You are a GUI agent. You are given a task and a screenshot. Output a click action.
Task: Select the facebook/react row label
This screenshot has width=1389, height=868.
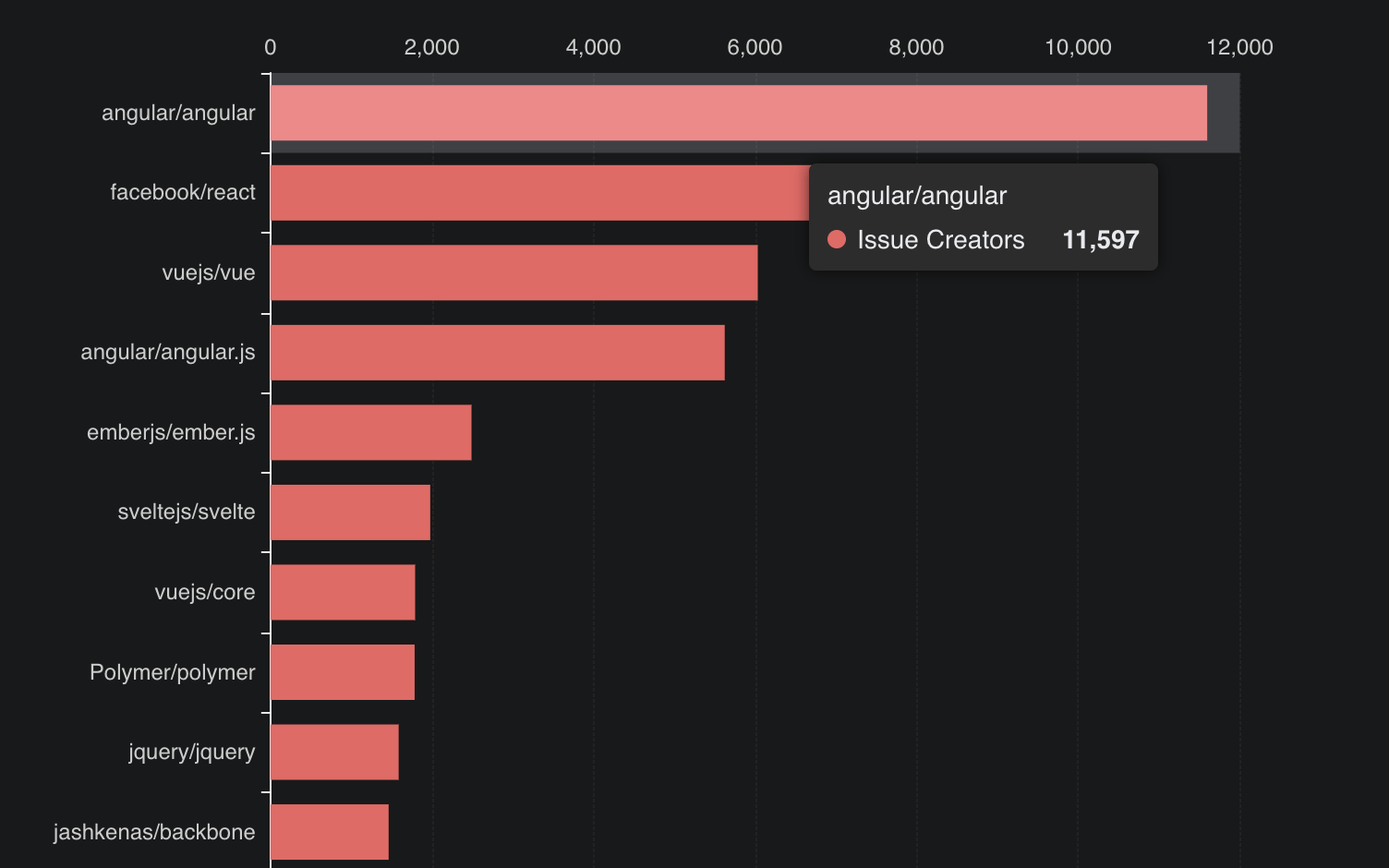coord(184,192)
